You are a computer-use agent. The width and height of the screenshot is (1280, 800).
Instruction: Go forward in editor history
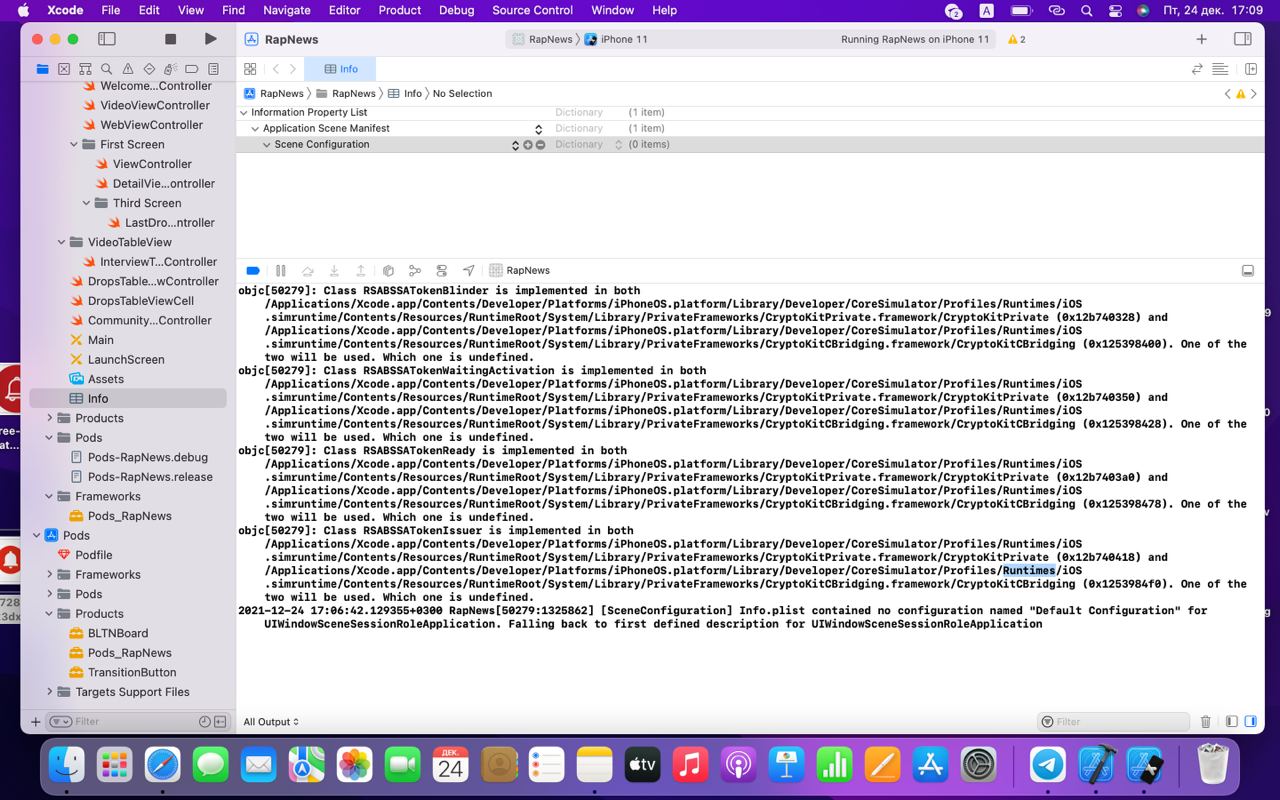point(292,69)
